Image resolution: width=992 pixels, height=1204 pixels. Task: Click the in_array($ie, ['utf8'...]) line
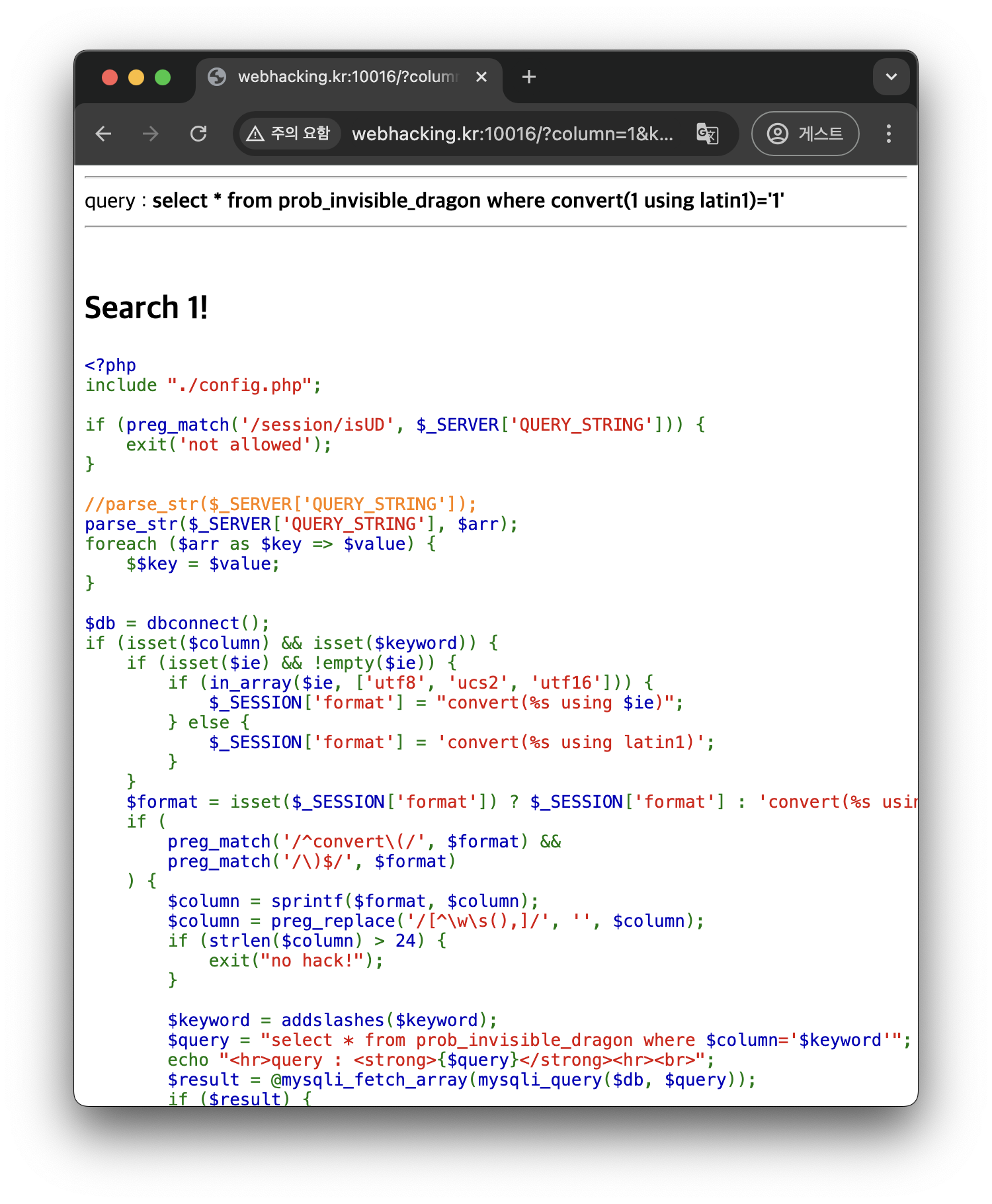(x=411, y=683)
